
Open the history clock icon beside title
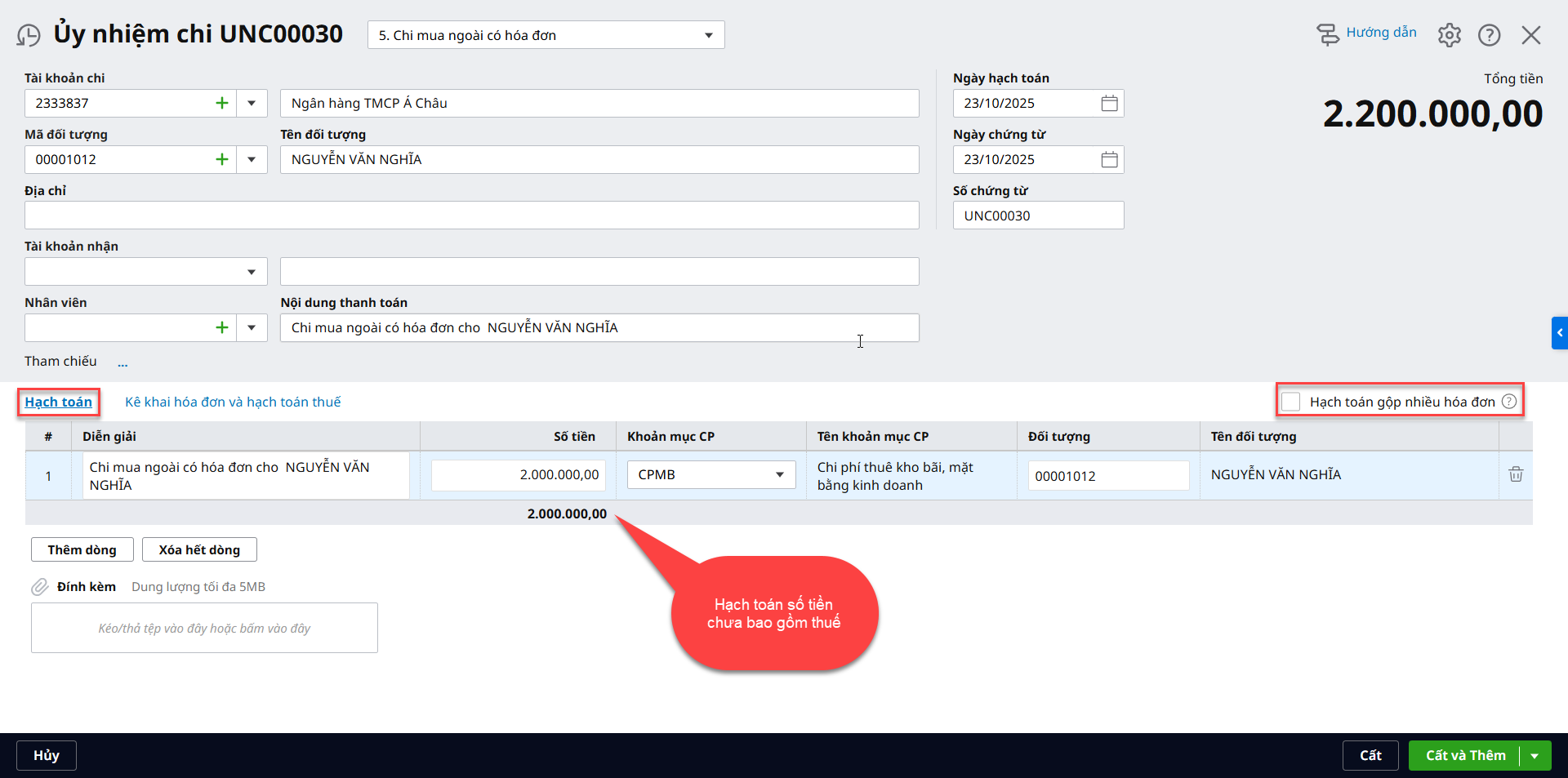tap(29, 35)
